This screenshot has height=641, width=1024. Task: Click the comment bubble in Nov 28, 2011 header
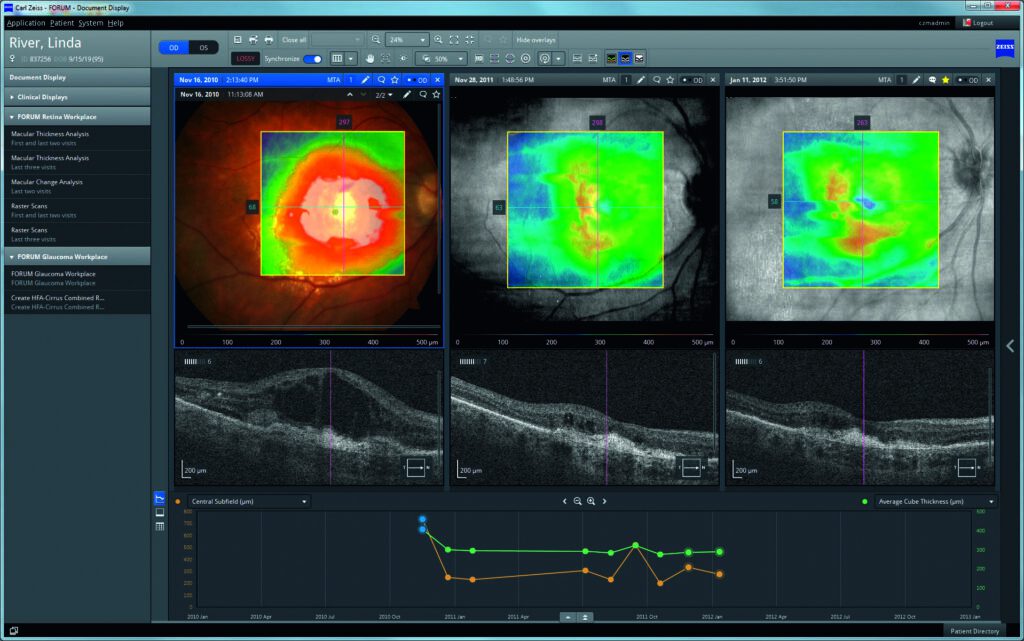[x=656, y=80]
